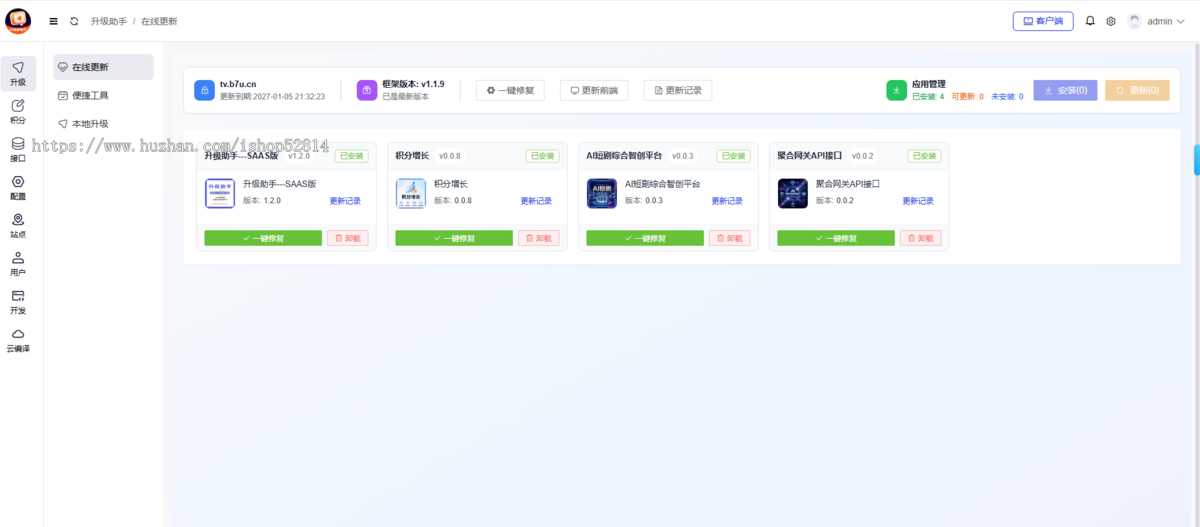Click 一键修复 on the AI短剧综合智创平台 card
Screen dimensions: 1200x527
645,238
